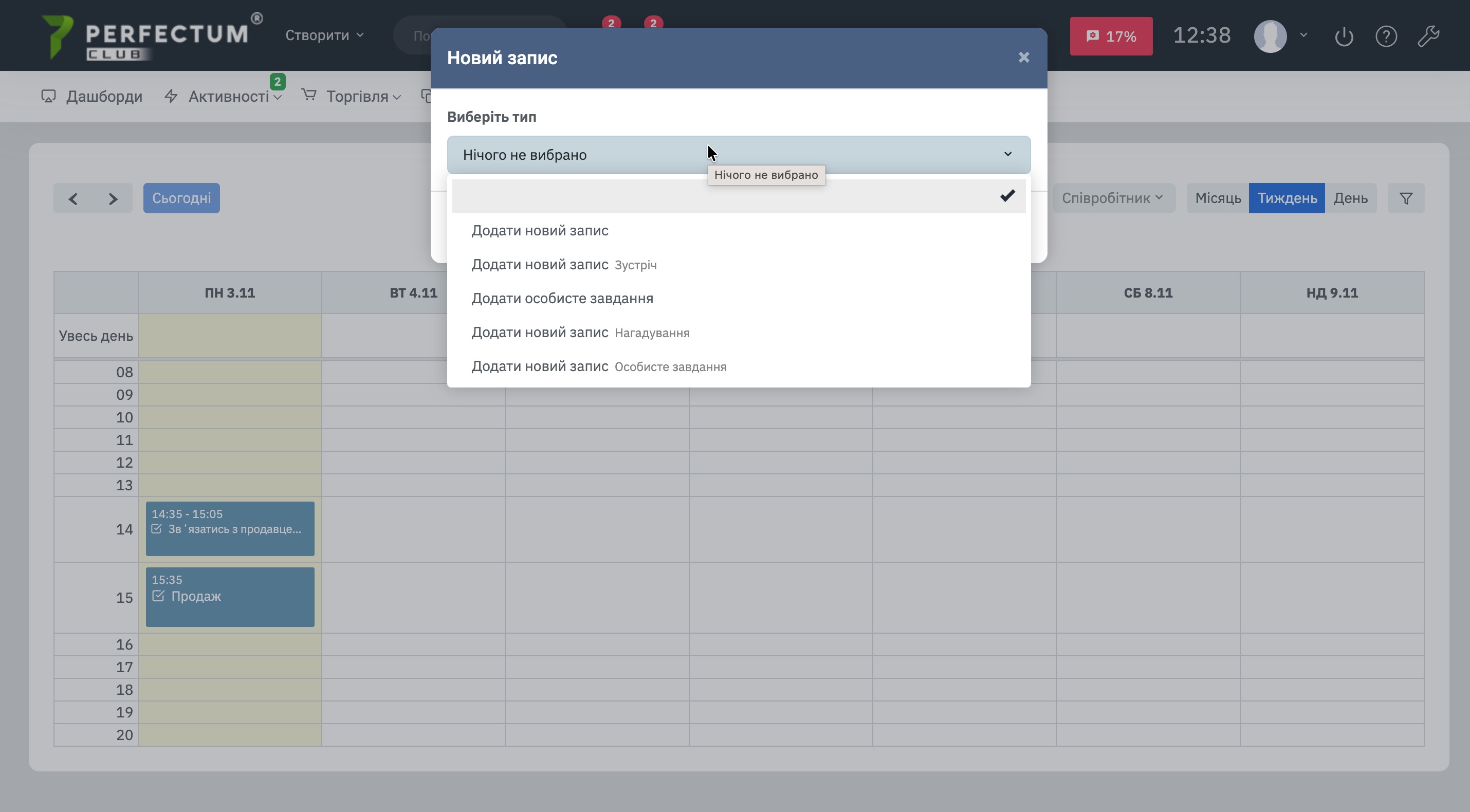
Task: Toggle checkbox on Продаж task event
Action: tap(159, 596)
